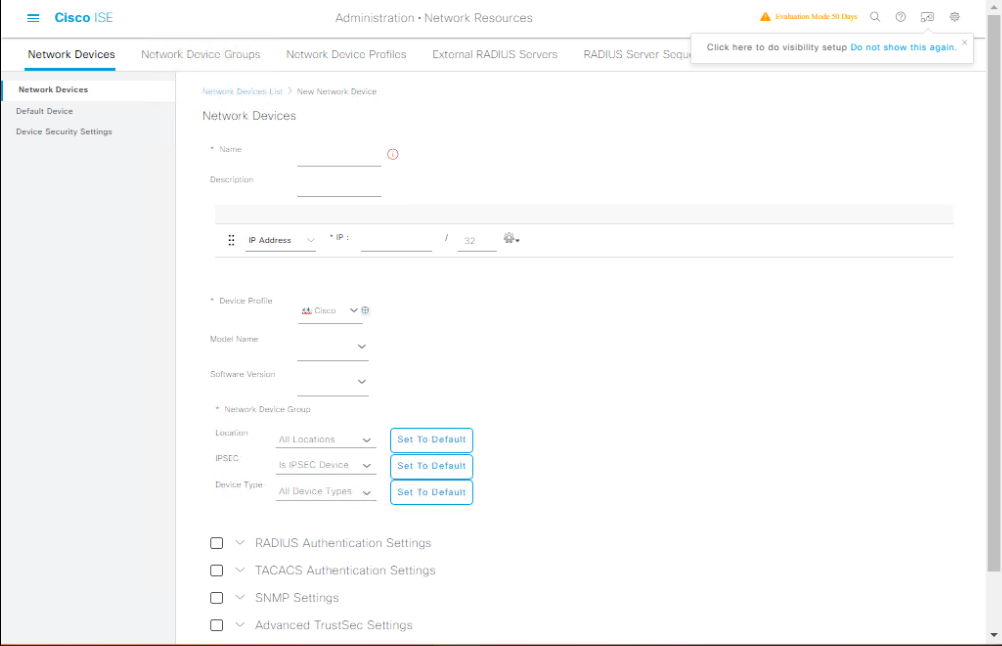This screenshot has width=1002, height=646.
Task: Click Set To Default for Device Type
Action: point(431,492)
